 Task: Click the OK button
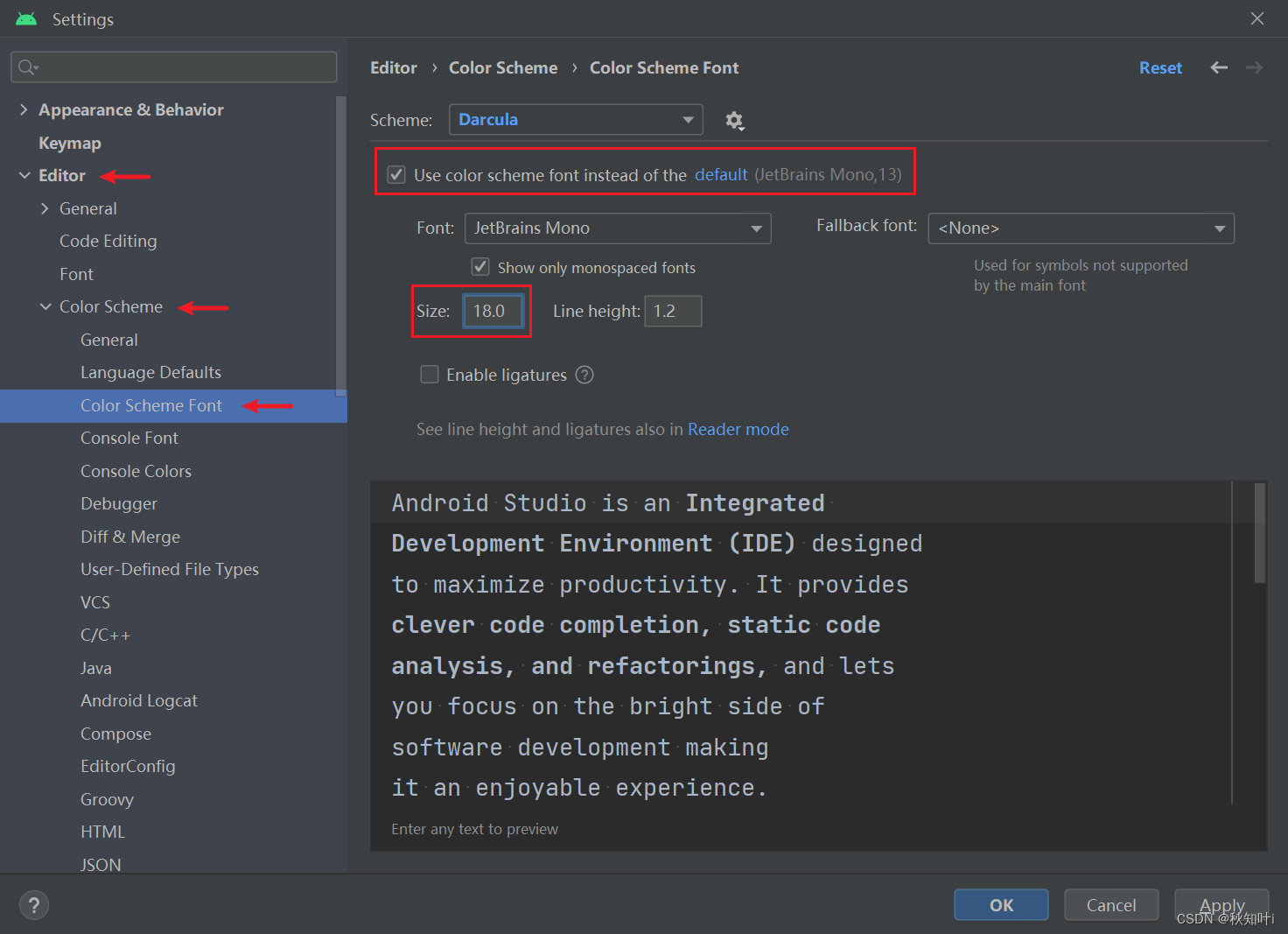coord(1001,905)
